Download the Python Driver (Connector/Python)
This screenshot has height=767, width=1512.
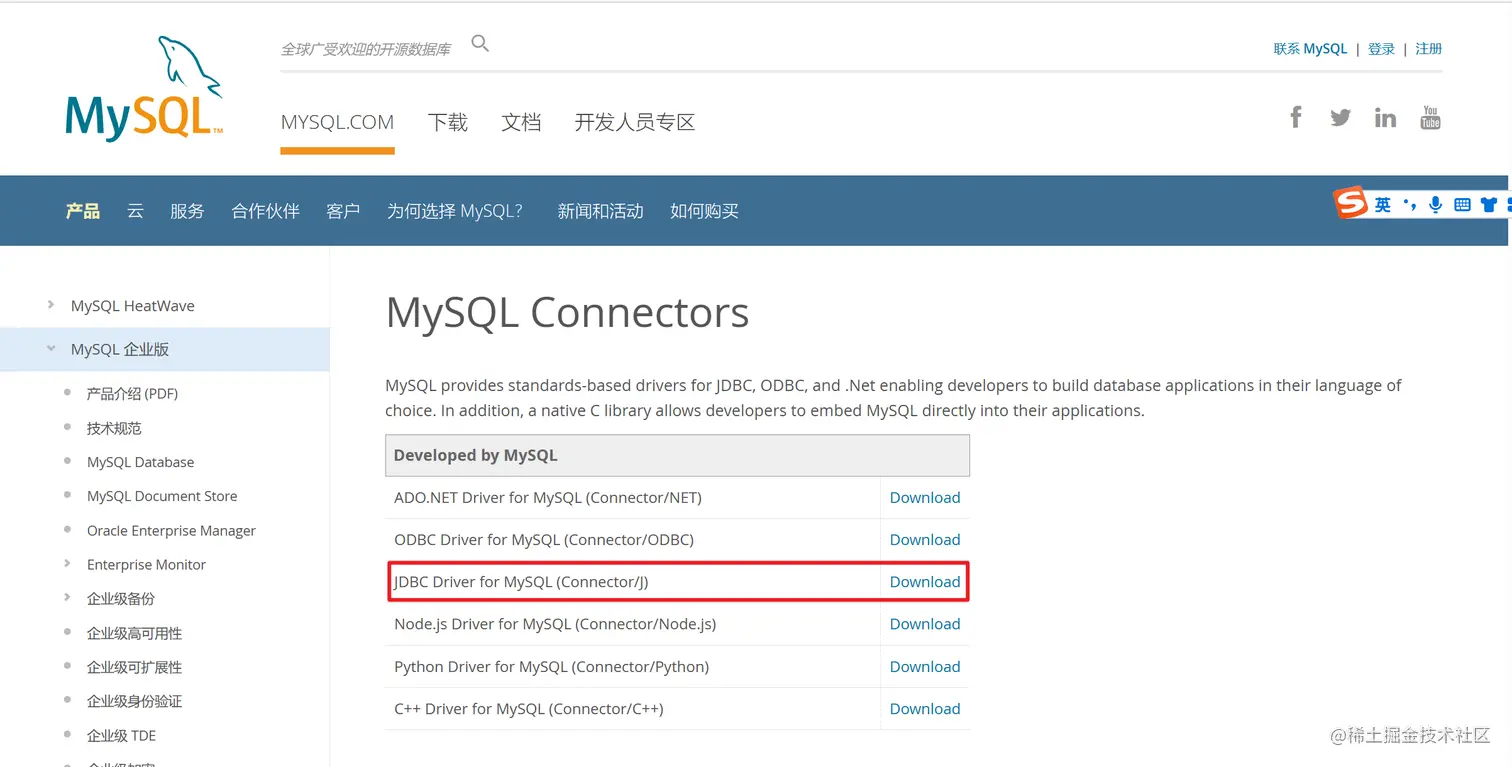[x=925, y=666]
